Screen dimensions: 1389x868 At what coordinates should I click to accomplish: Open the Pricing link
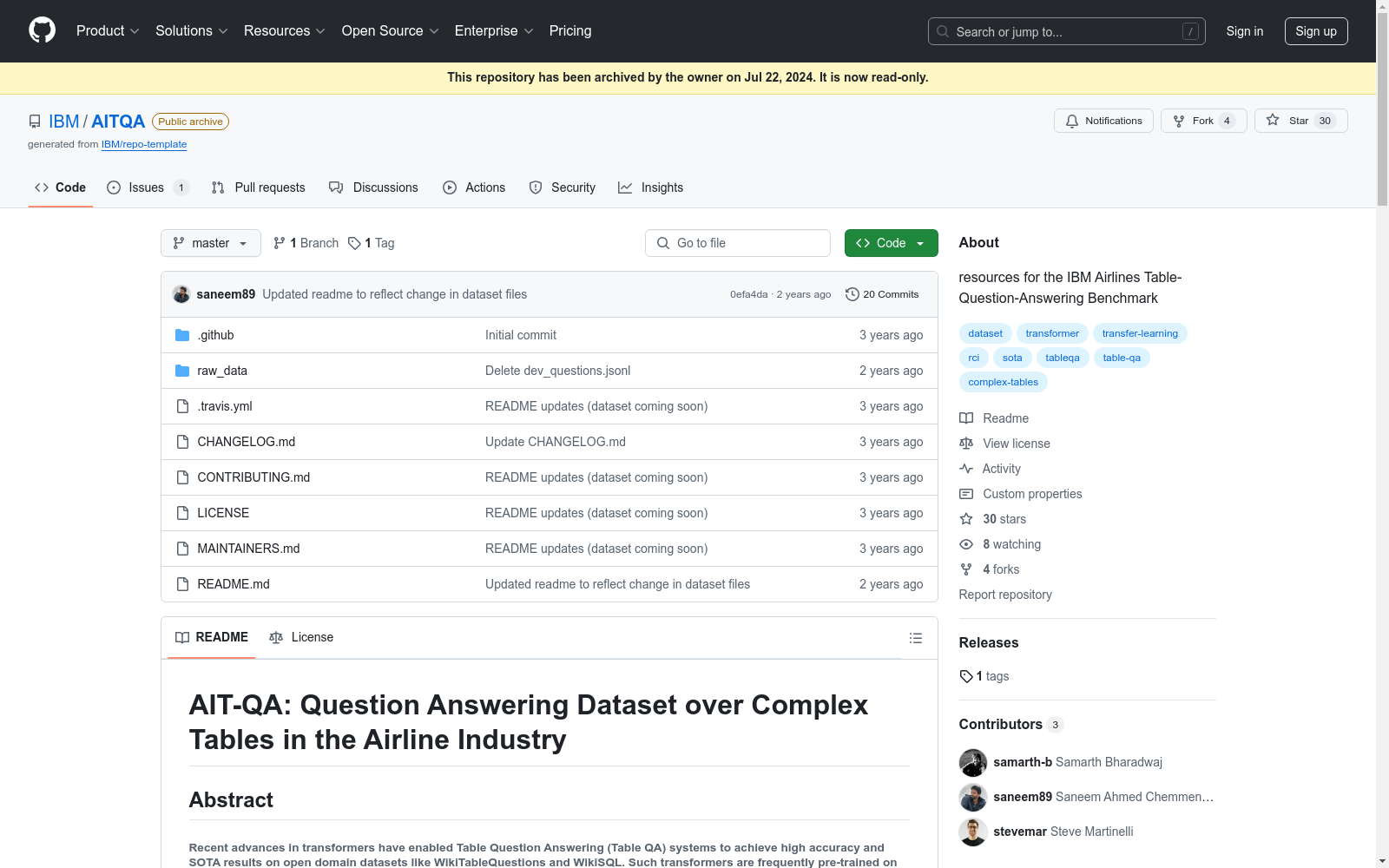[570, 31]
